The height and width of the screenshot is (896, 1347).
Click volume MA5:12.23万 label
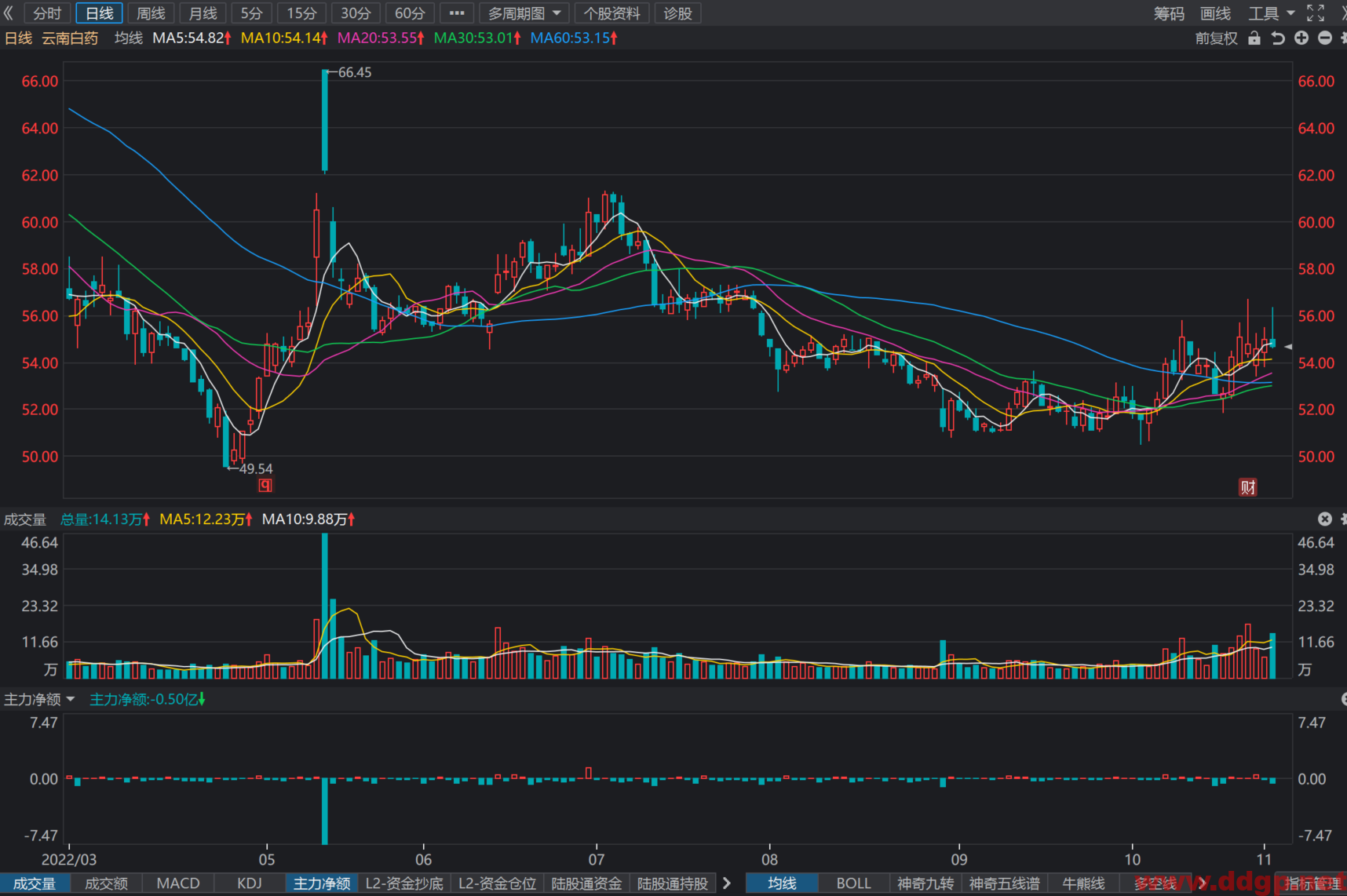206,519
